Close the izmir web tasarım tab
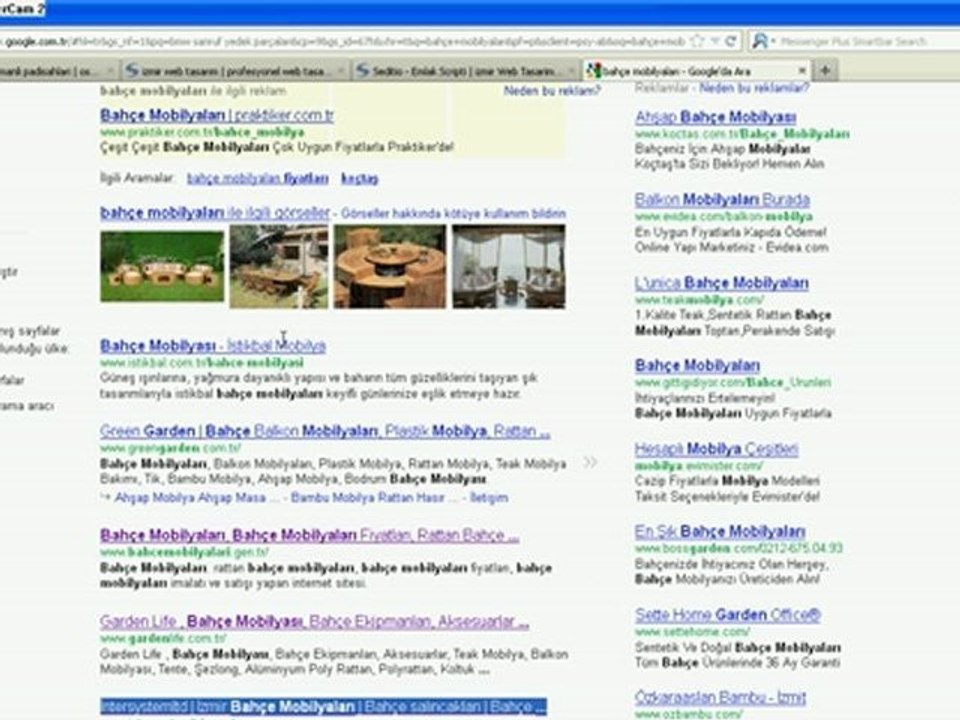 (342, 71)
